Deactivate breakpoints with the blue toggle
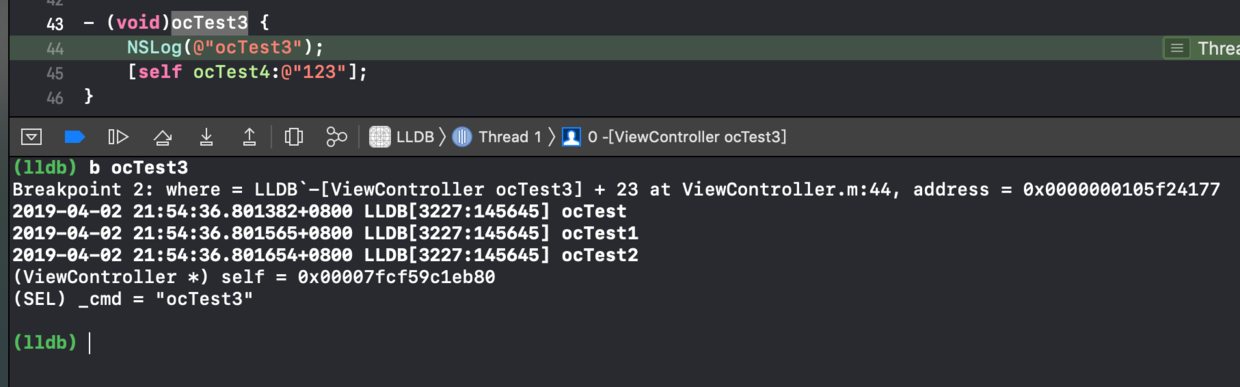 pyautogui.click(x=75, y=137)
